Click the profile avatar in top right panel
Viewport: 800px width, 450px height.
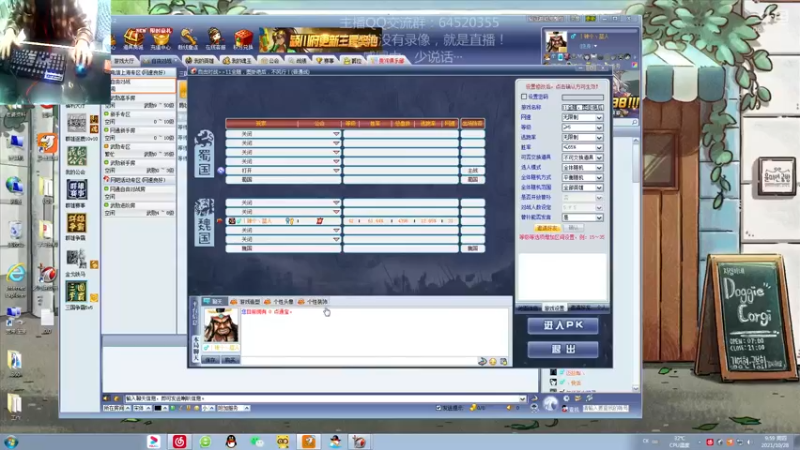coord(555,42)
